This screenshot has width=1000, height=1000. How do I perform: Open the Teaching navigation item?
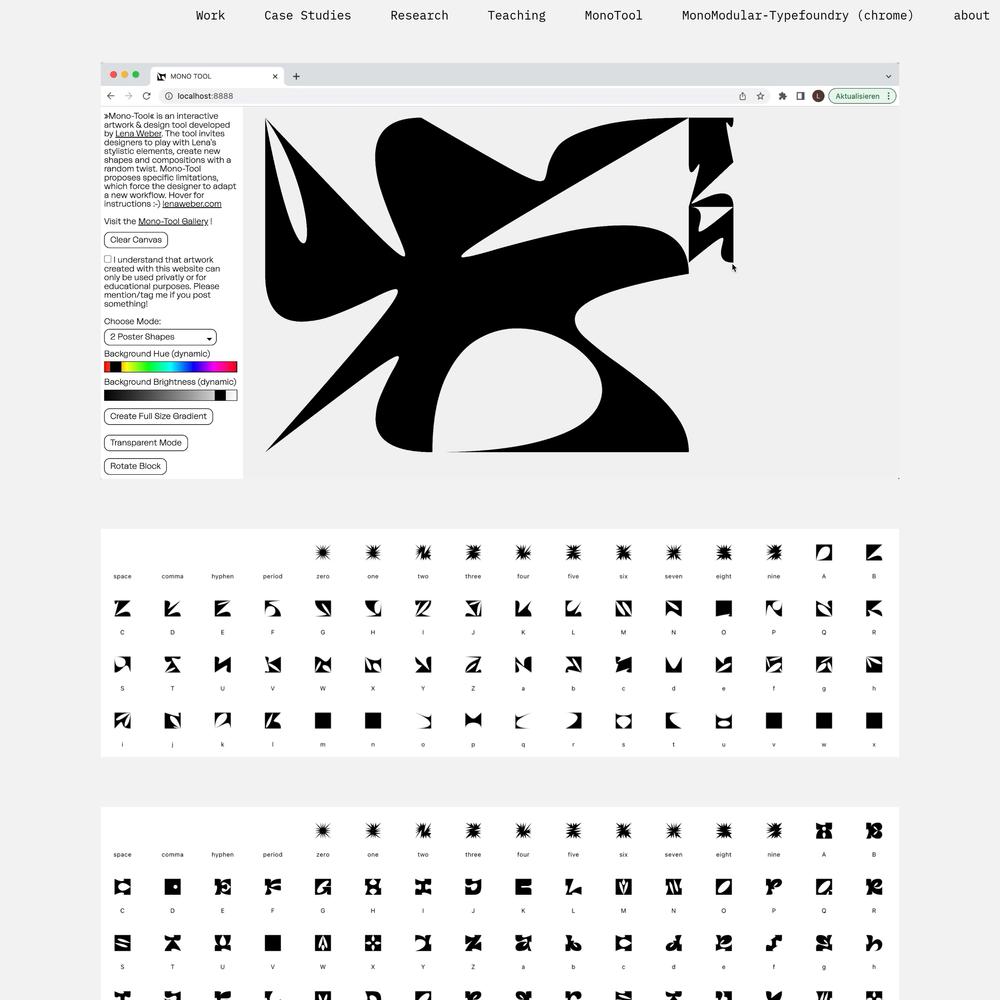[517, 15]
